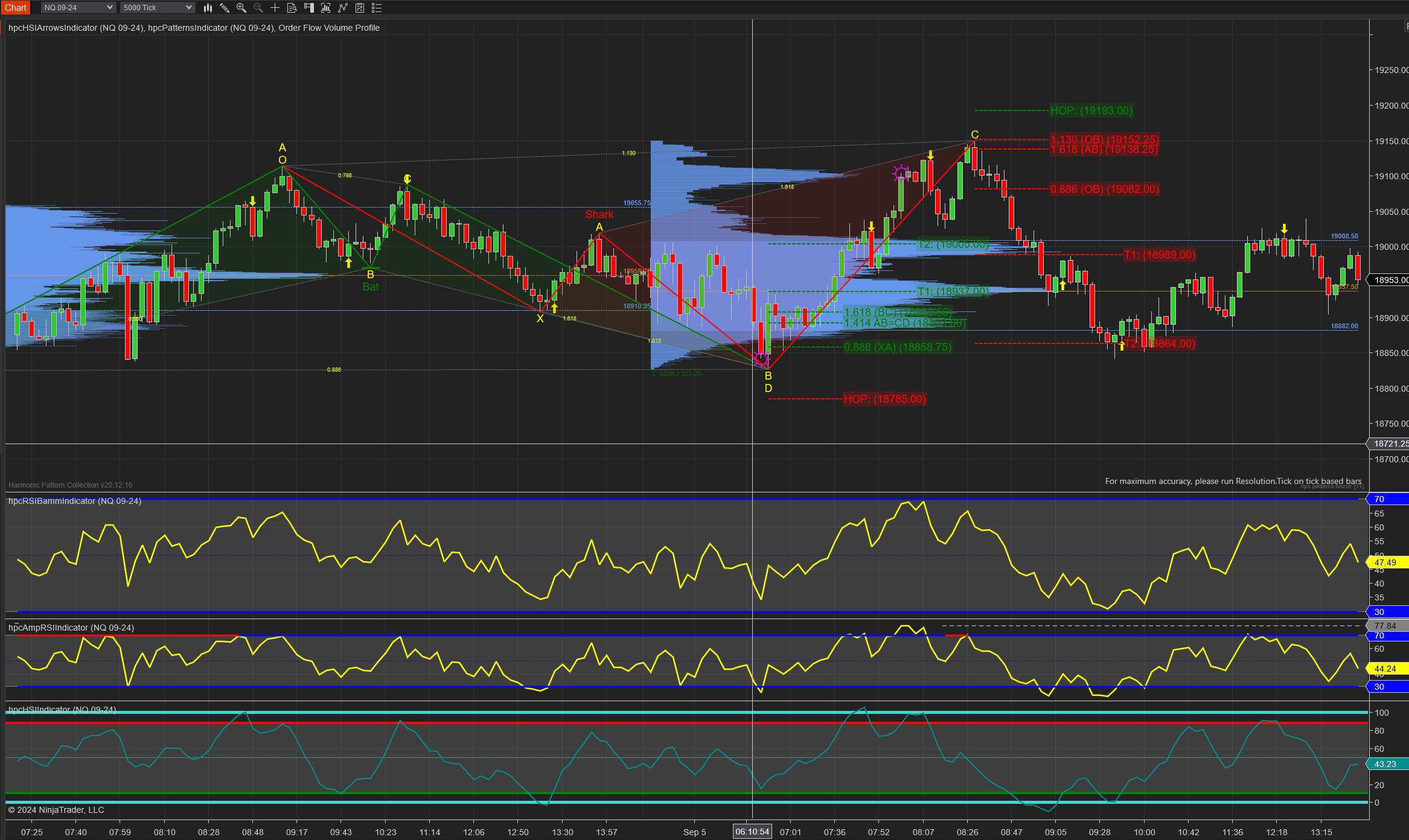Click the 18953 current price marker

[1390, 280]
